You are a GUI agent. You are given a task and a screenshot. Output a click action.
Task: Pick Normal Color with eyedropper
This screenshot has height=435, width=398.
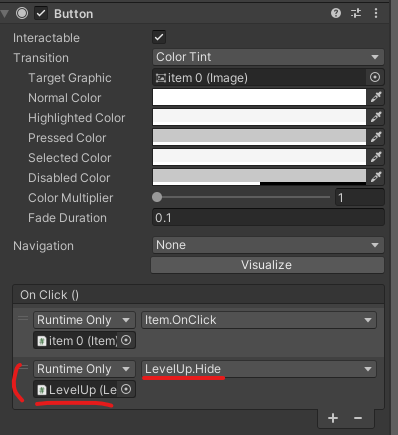pyautogui.click(x=376, y=97)
